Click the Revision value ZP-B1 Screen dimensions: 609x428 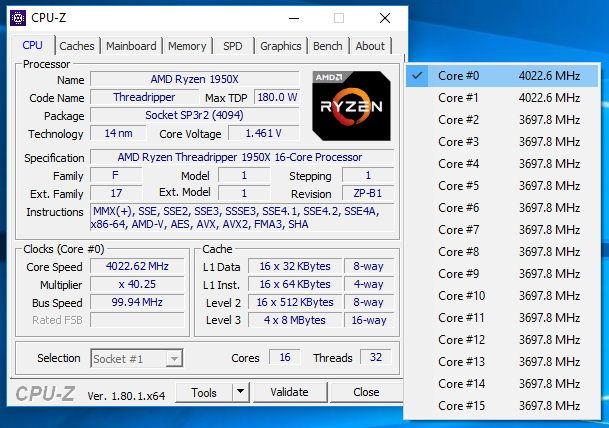[368, 193]
